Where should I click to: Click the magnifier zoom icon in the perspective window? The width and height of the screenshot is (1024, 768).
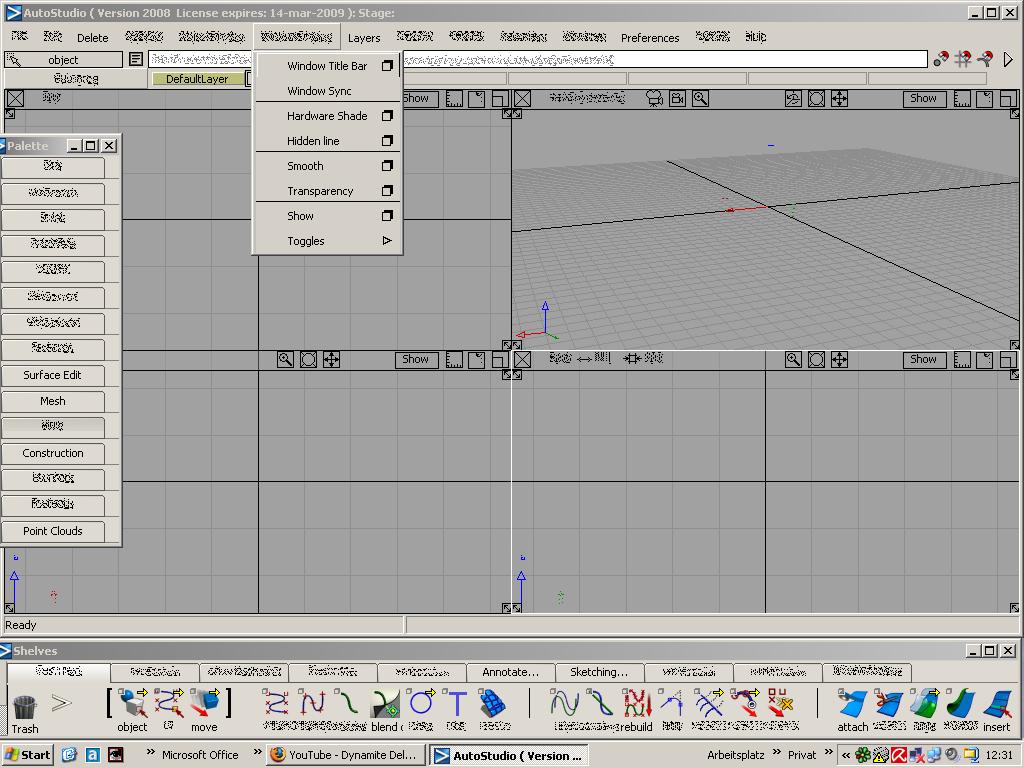point(700,99)
